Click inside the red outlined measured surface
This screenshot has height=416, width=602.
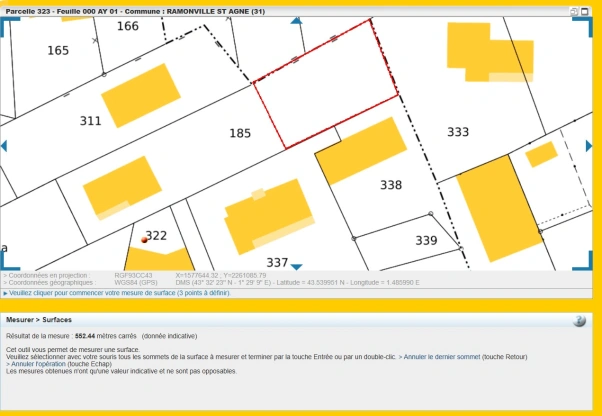click(322, 94)
